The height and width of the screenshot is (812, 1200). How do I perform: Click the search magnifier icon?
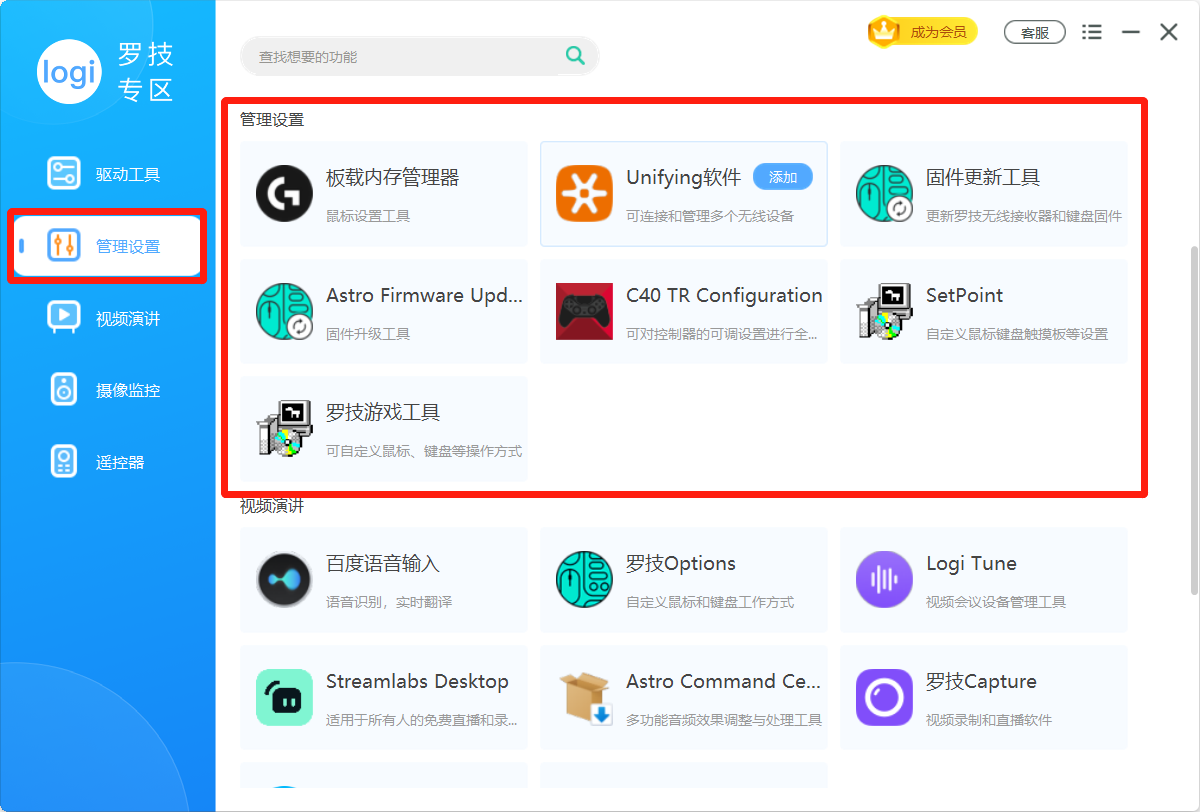coord(575,56)
